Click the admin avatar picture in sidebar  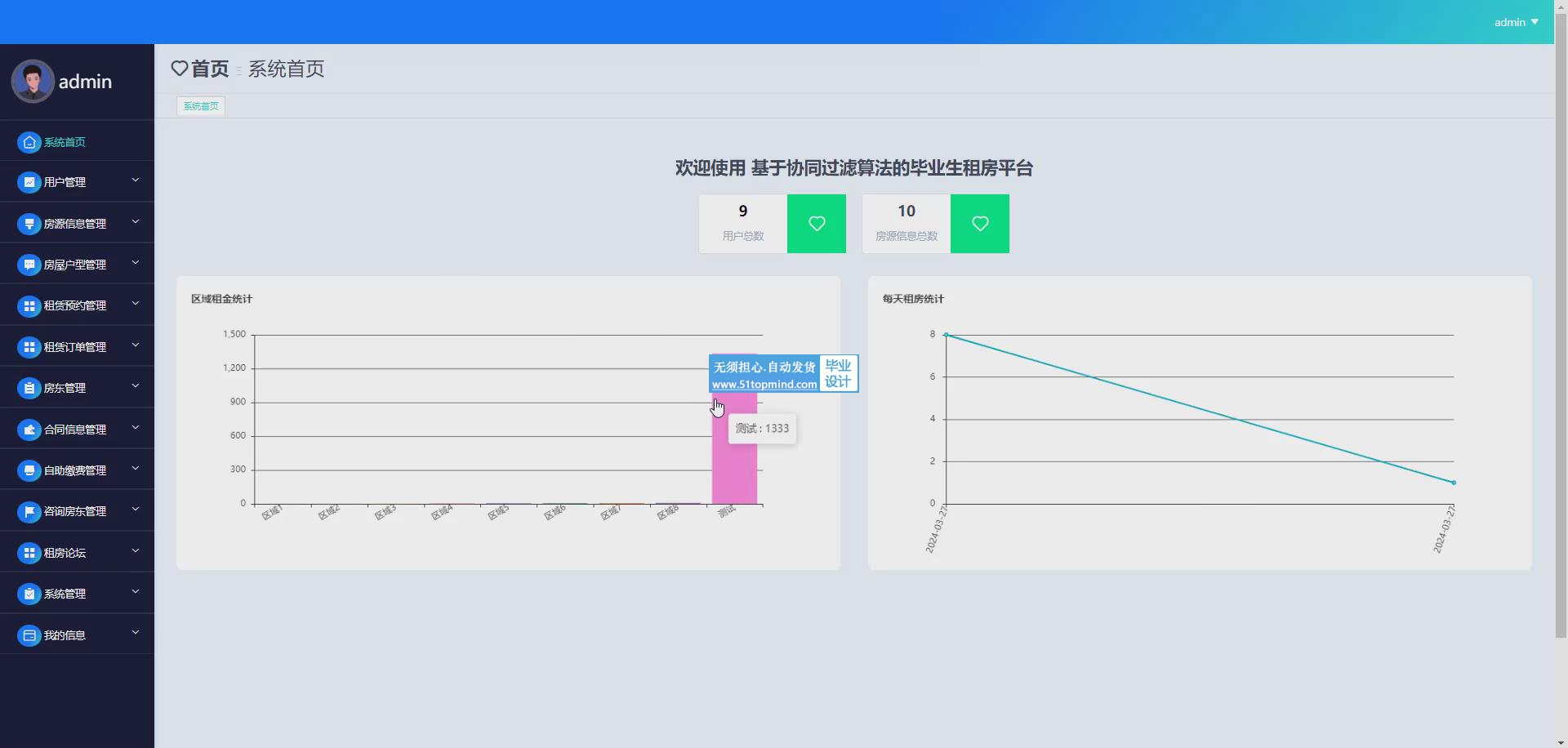33,82
